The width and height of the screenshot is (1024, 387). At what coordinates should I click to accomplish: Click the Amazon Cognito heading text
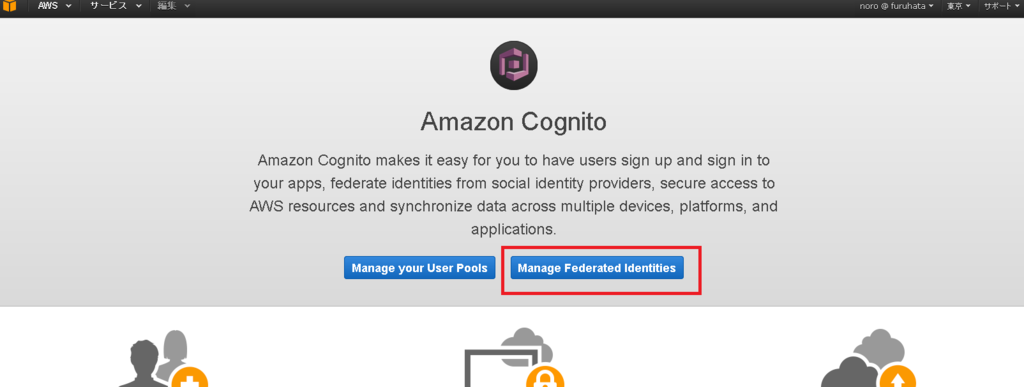pyautogui.click(x=513, y=121)
